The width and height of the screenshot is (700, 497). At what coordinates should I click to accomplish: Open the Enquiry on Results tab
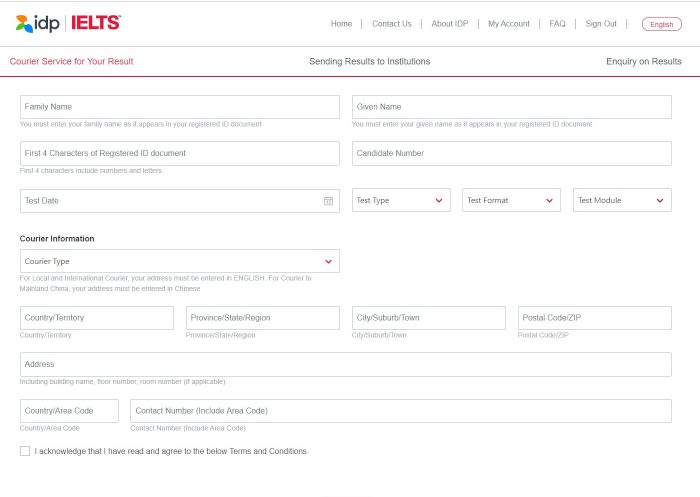[x=643, y=62]
